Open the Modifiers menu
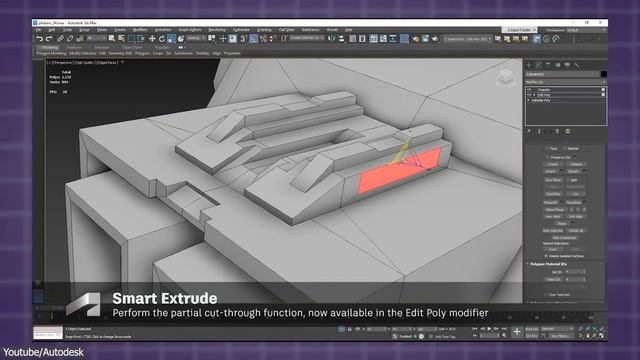 [140, 30]
